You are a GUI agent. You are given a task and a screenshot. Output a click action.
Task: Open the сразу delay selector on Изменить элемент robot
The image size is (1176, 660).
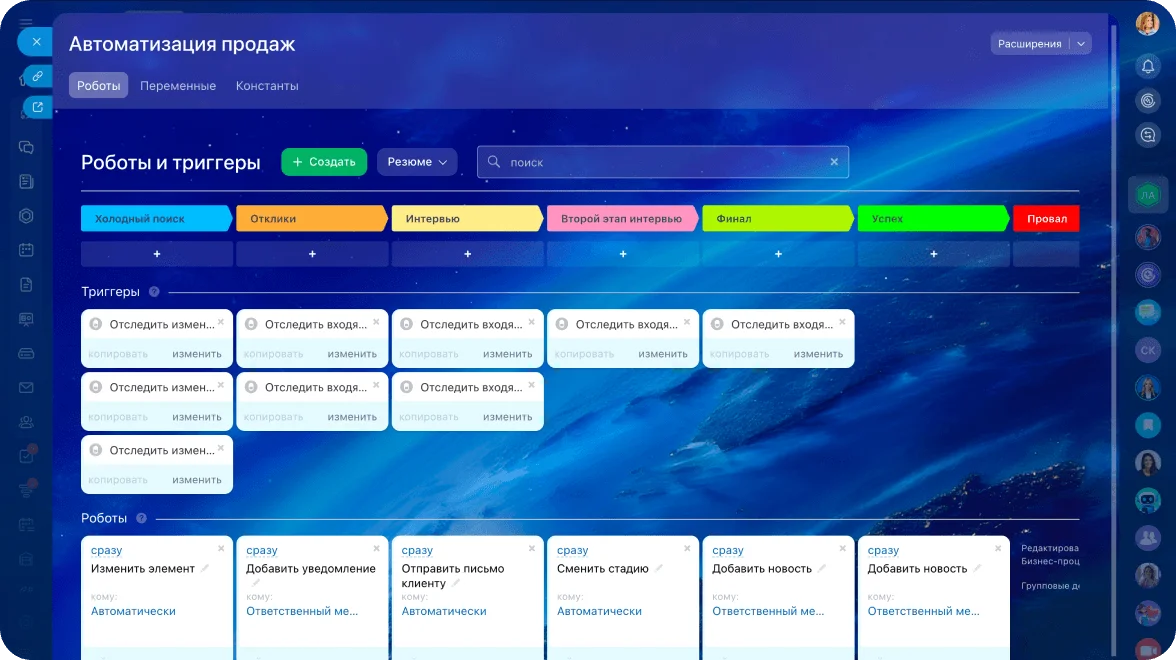tap(107, 550)
